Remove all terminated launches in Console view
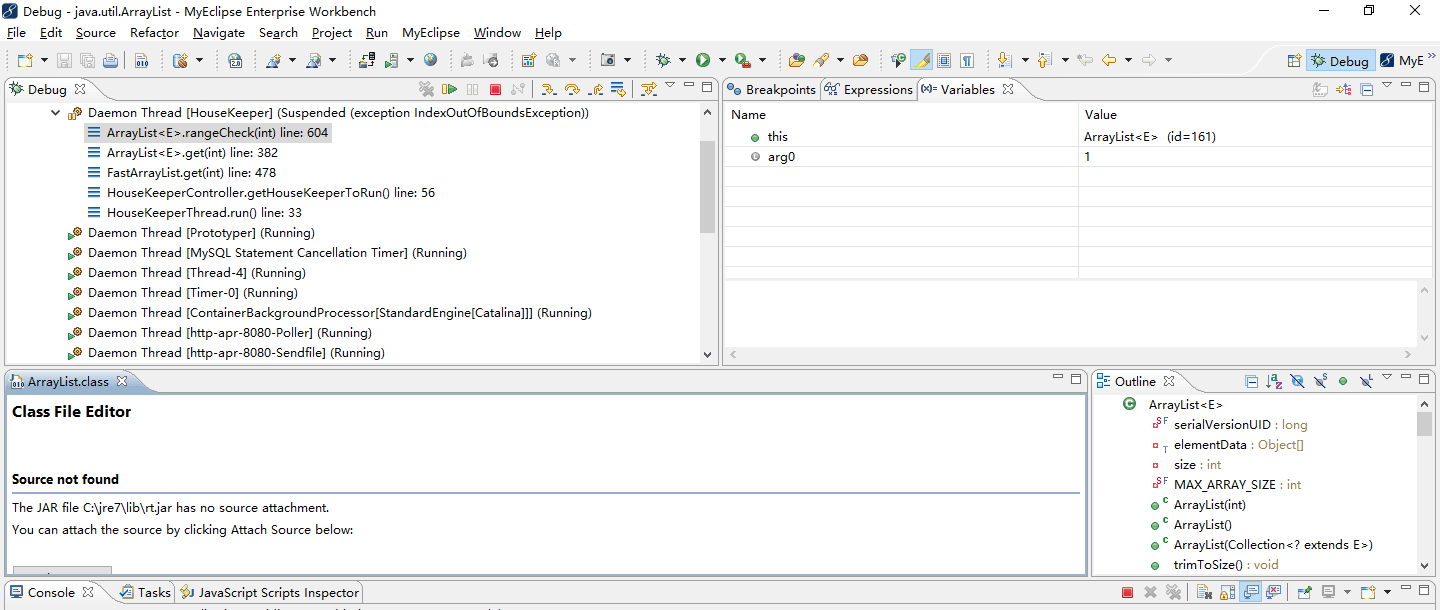 click(1174, 592)
